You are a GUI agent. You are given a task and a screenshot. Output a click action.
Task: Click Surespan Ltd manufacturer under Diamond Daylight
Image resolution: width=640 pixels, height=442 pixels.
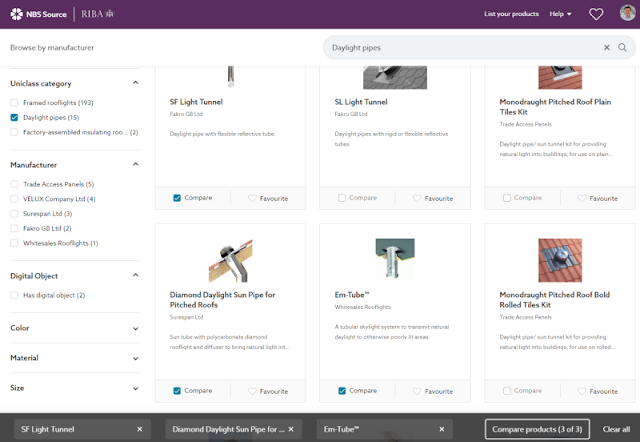tap(186, 317)
